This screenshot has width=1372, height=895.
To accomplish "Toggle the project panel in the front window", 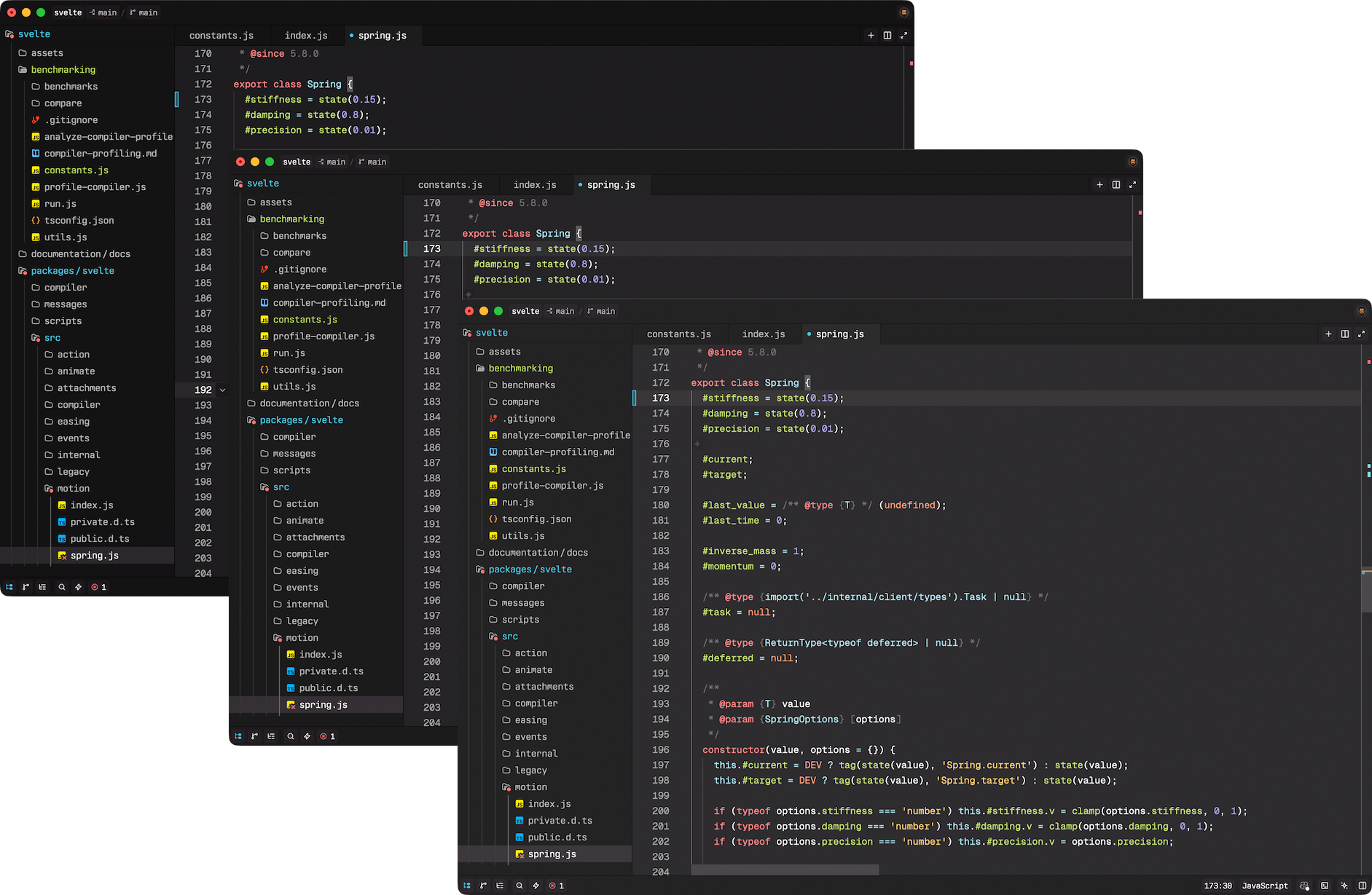I will click(467, 886).
